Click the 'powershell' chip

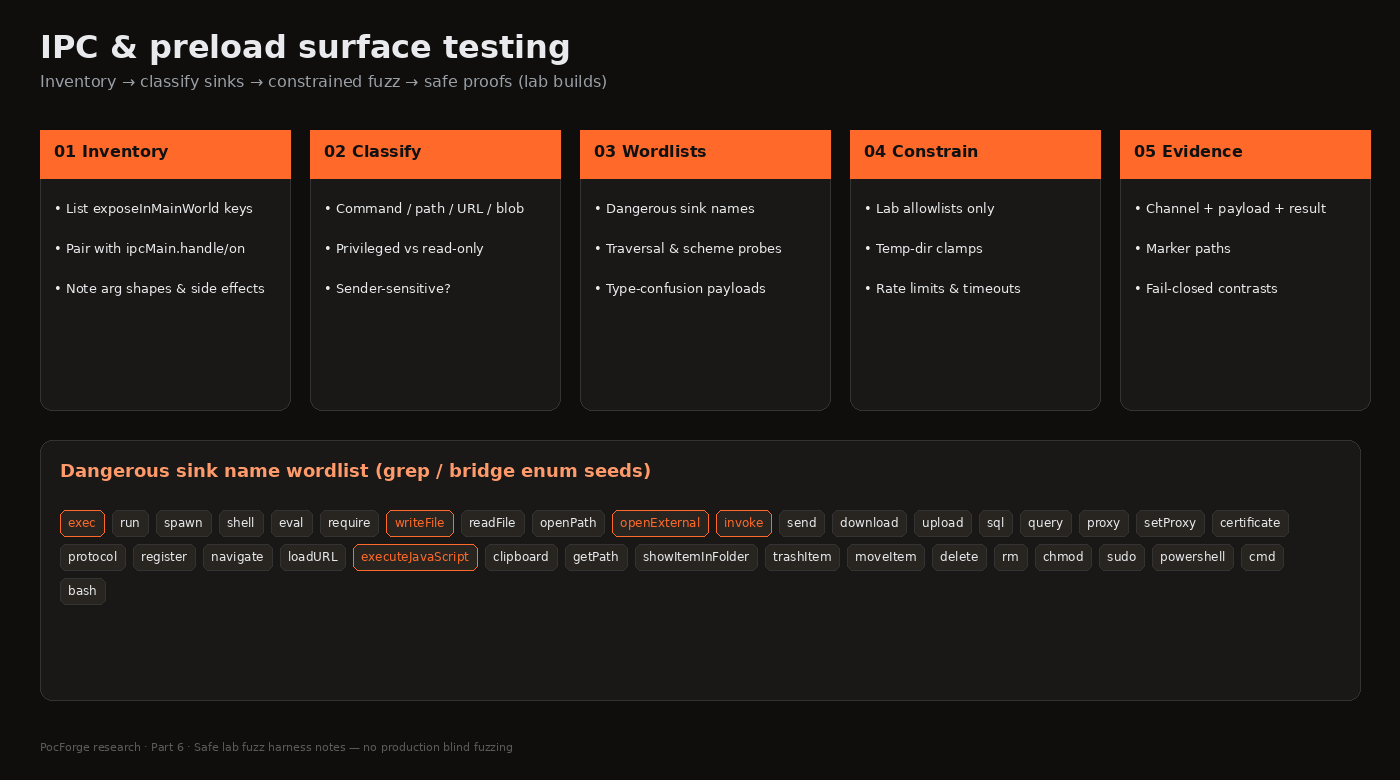(1193, 557)
